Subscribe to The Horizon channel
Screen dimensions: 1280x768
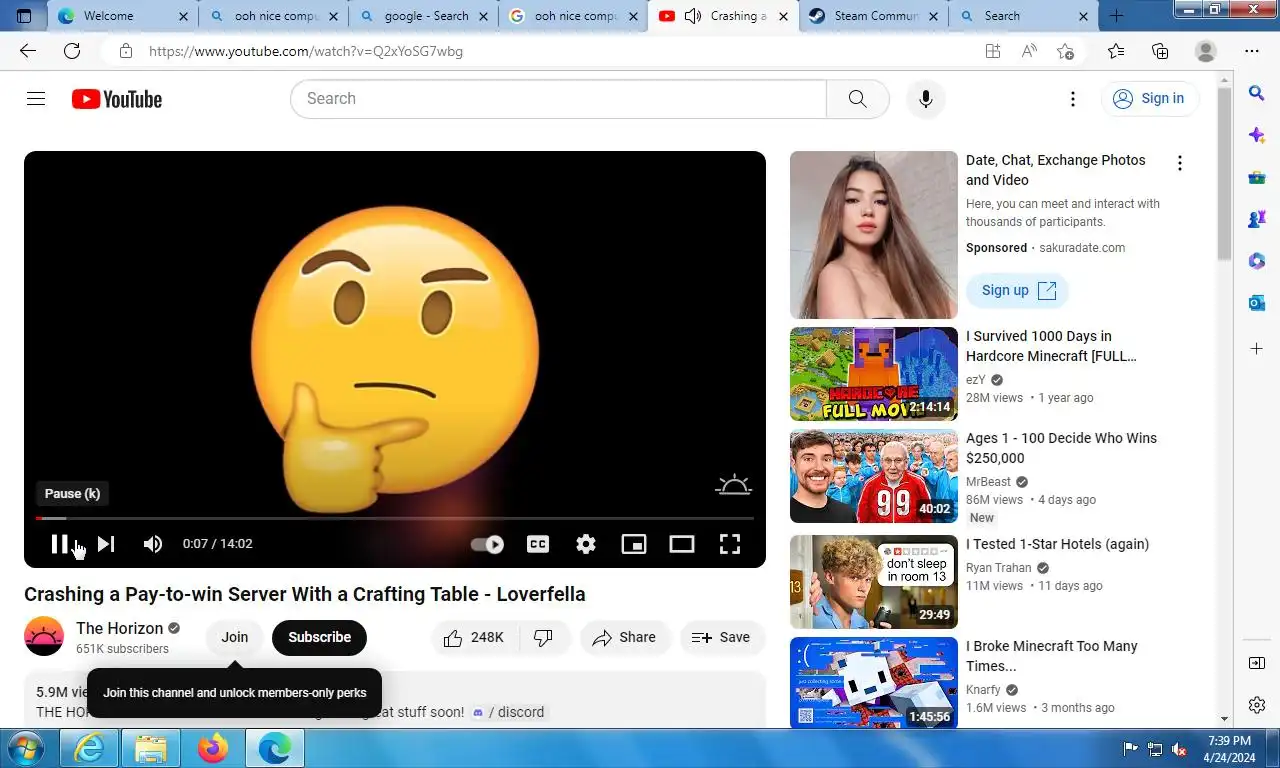click(319, 637)
